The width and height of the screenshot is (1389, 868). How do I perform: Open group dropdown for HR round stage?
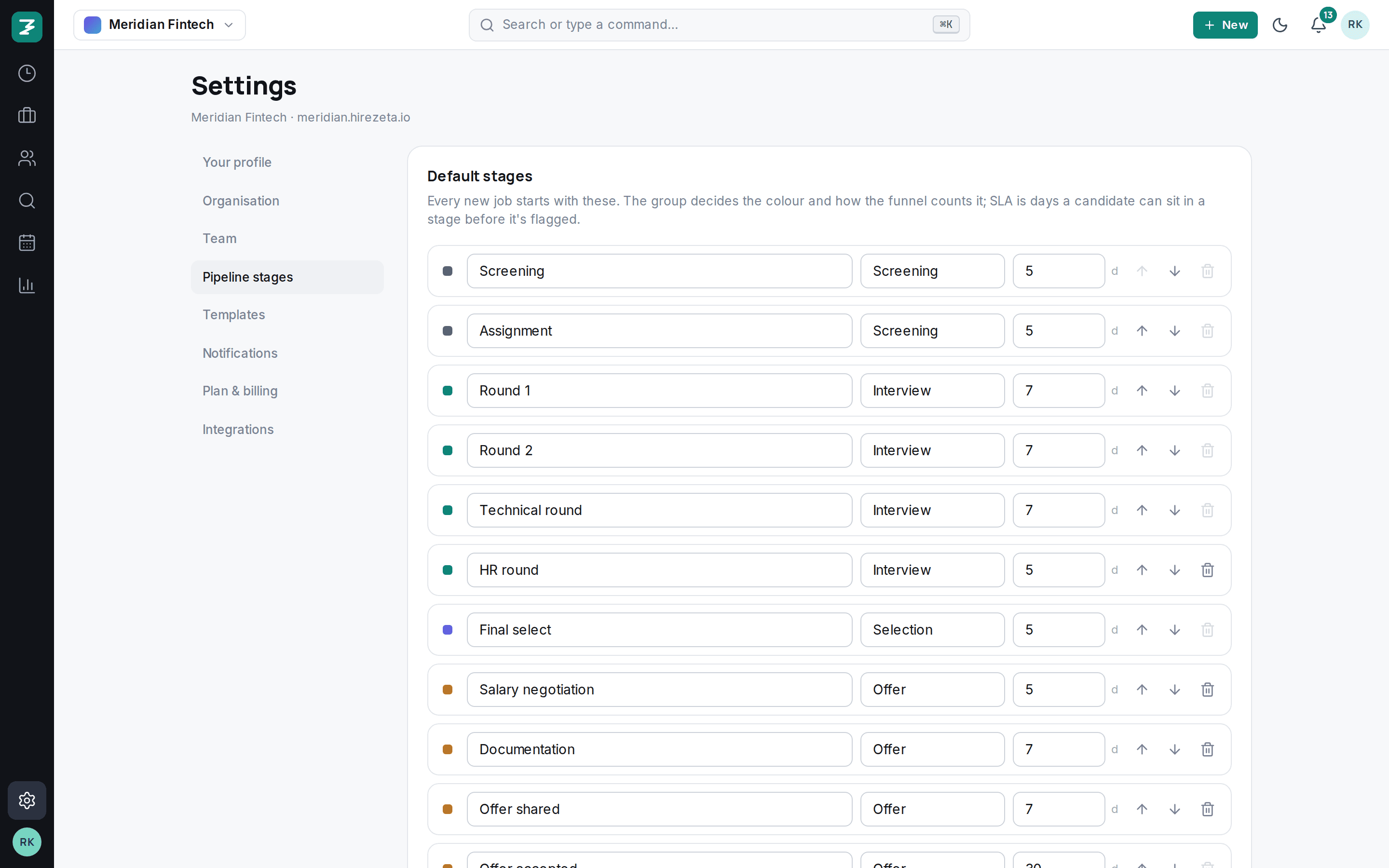[x=932, y=570]
